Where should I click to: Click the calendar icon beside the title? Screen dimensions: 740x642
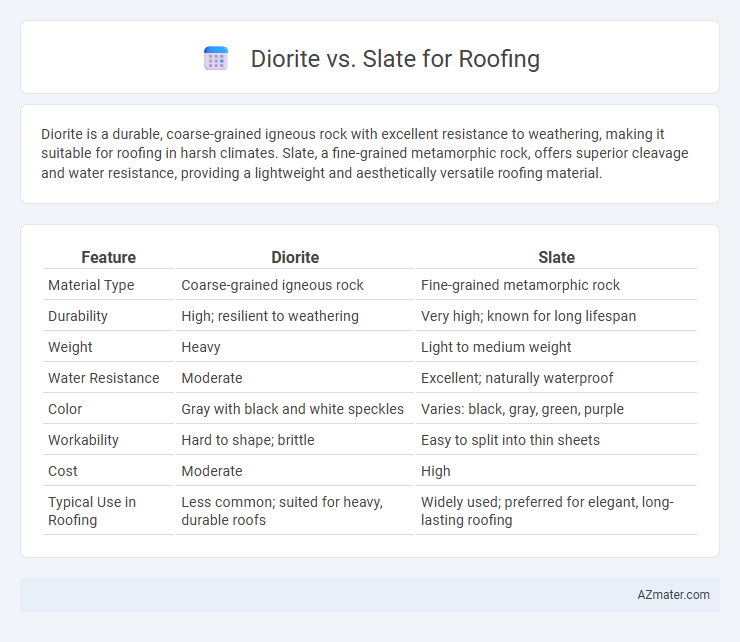216,59
